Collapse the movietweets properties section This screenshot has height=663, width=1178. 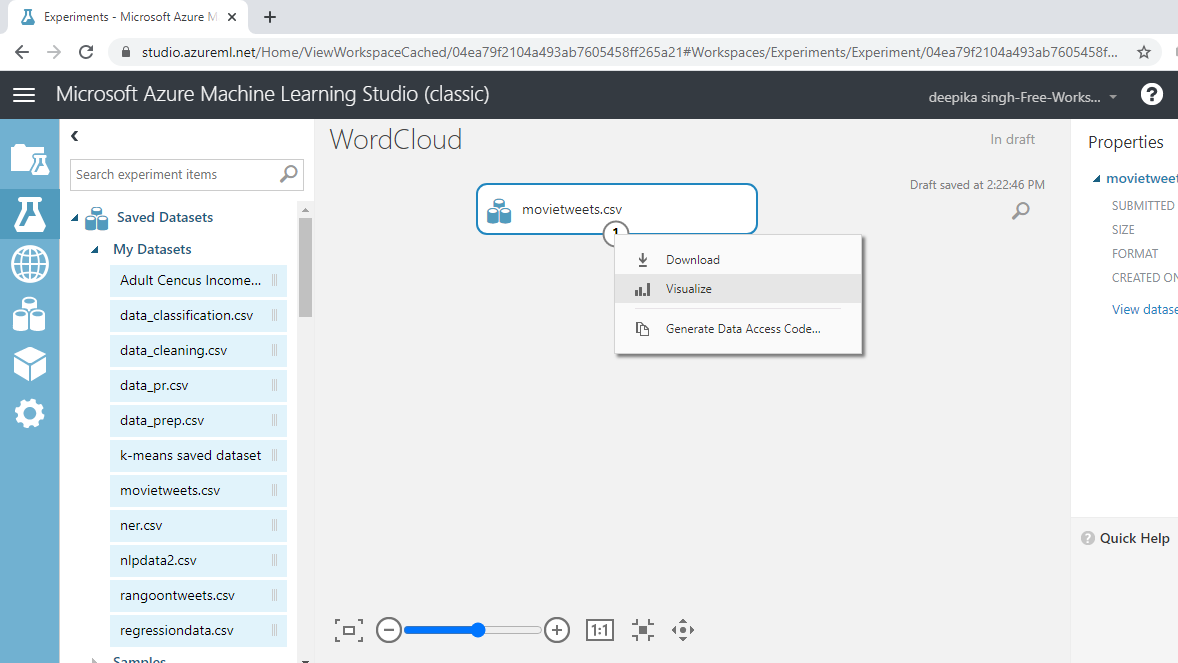click(1097, 179)
